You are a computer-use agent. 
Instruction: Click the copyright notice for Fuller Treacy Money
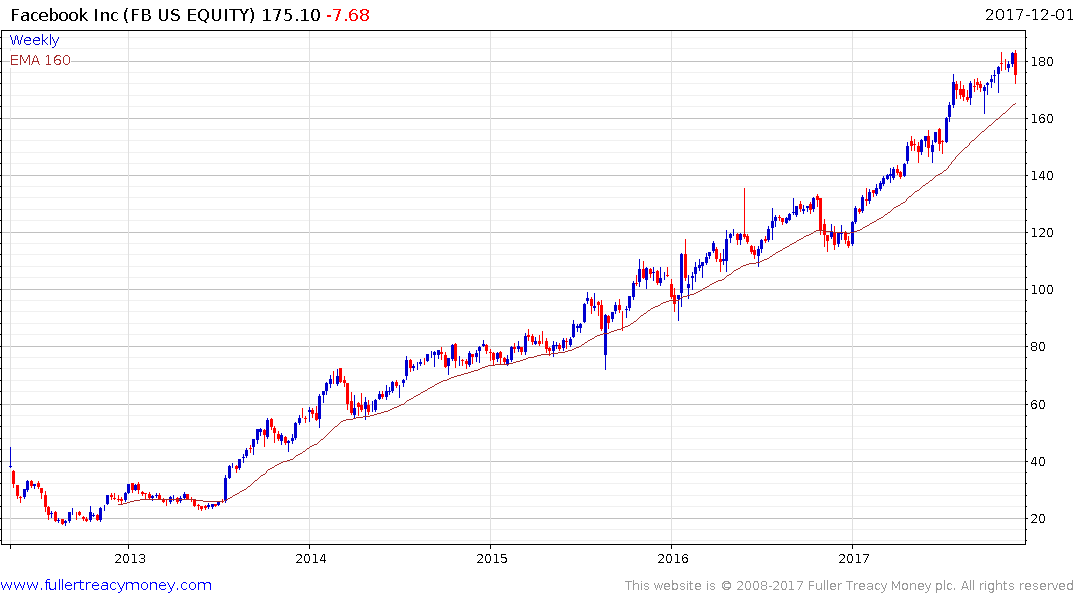point(849,586)
